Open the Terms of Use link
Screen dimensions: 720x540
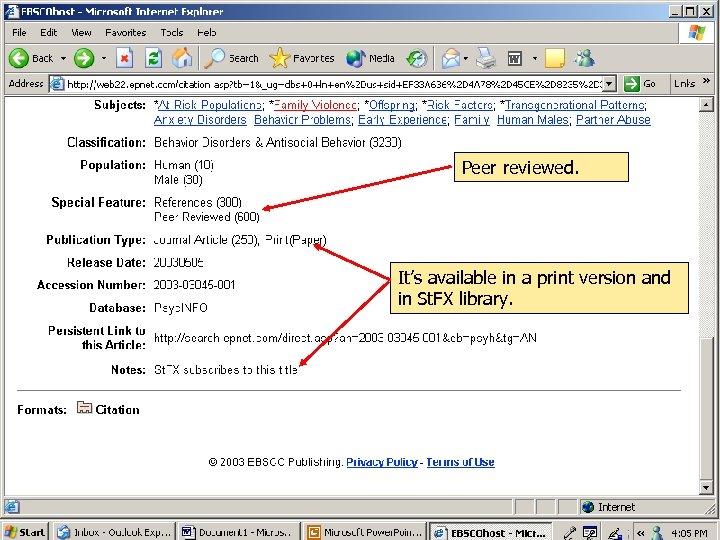point(460,462)
